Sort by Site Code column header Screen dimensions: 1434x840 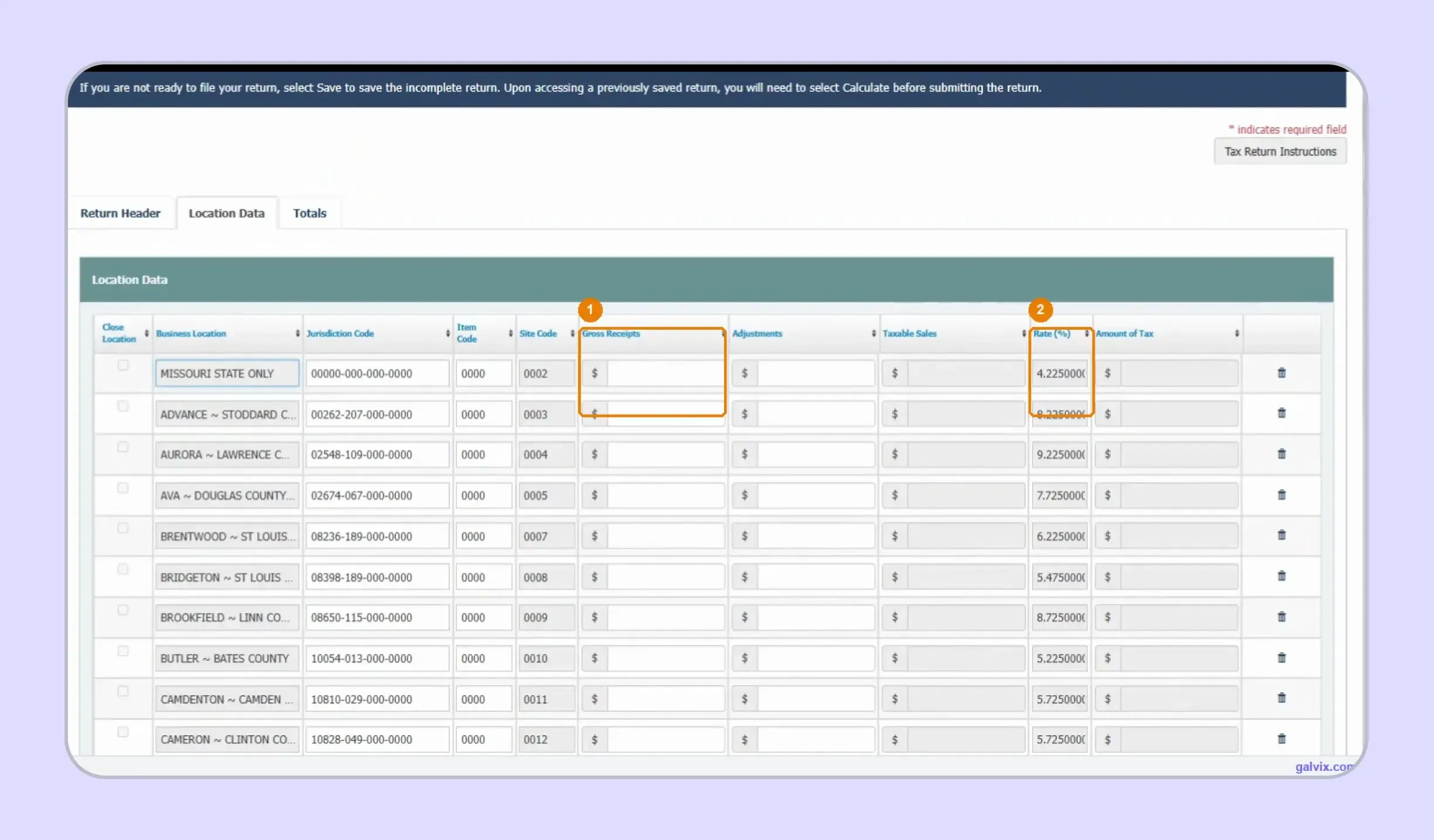click(547, 333)
